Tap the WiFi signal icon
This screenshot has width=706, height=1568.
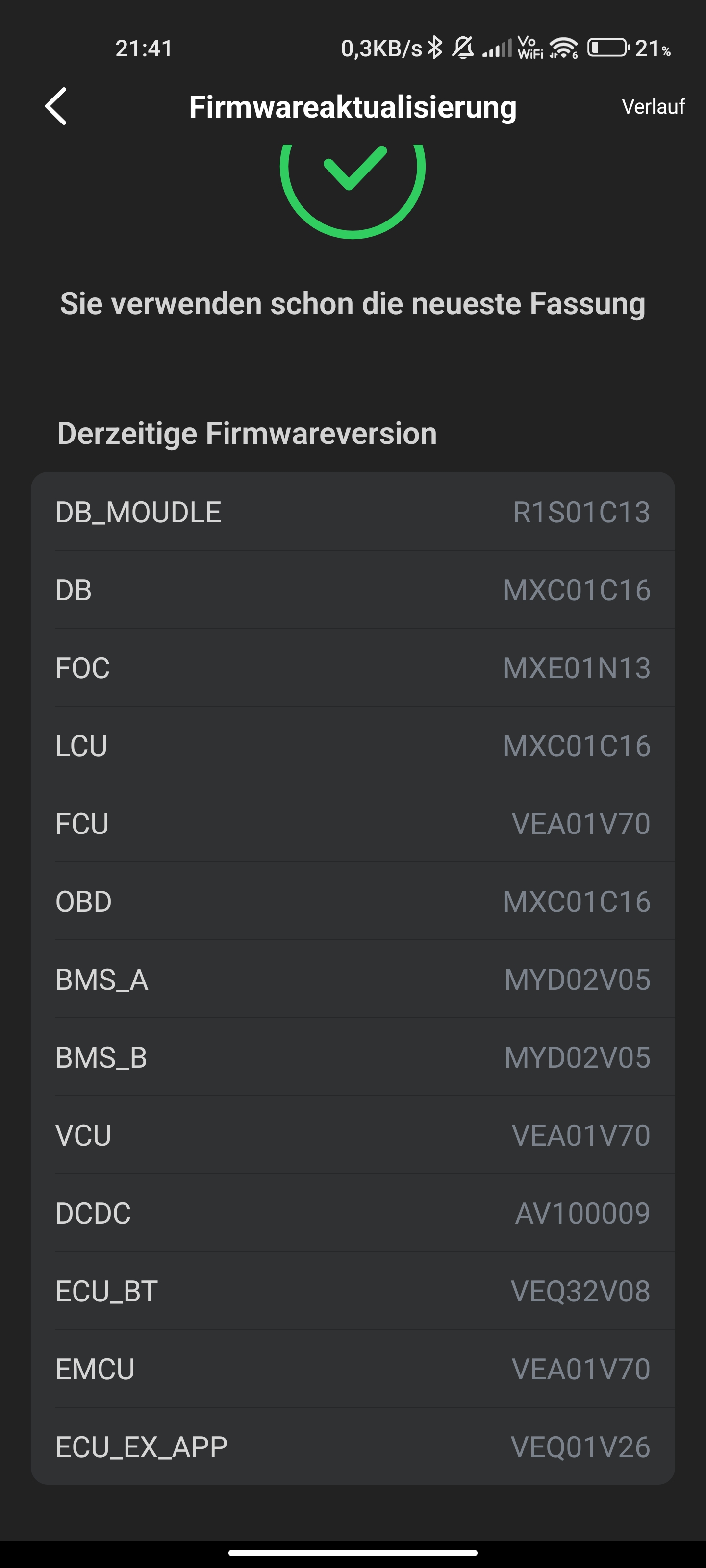(563, 48)
